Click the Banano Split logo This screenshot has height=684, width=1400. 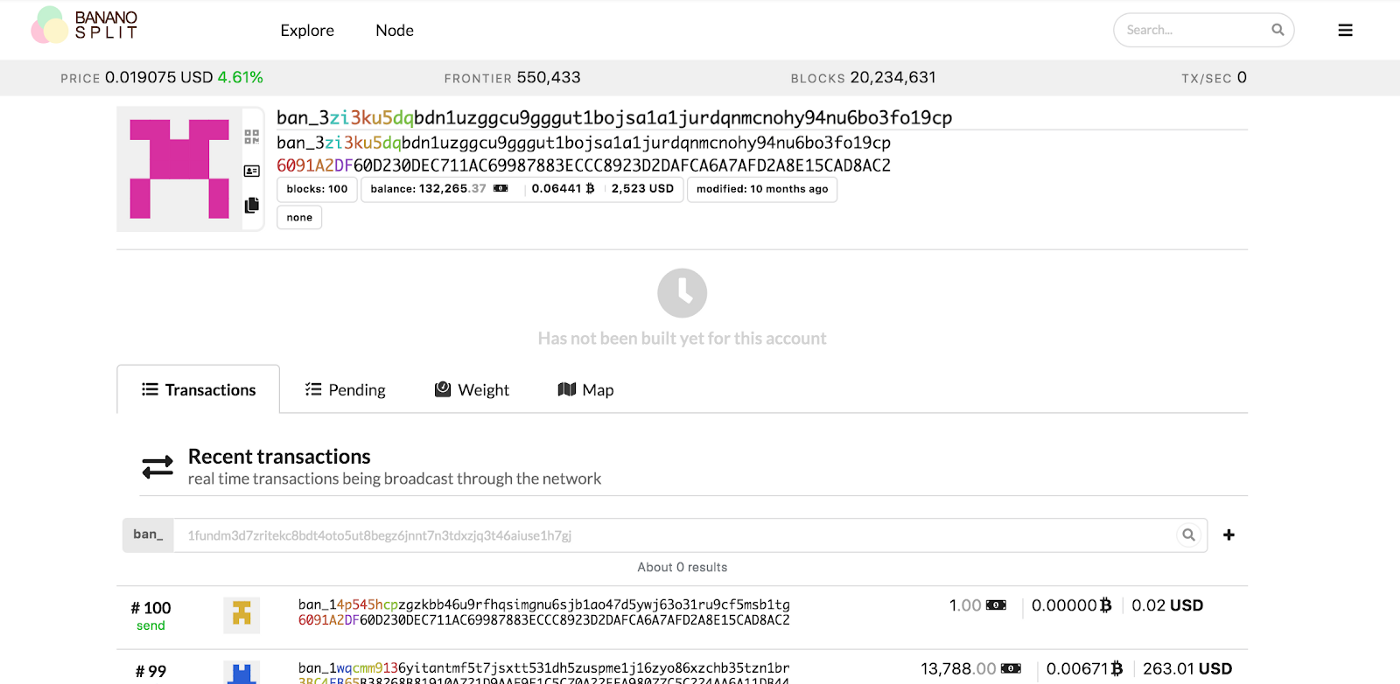(x=85, y=25)
